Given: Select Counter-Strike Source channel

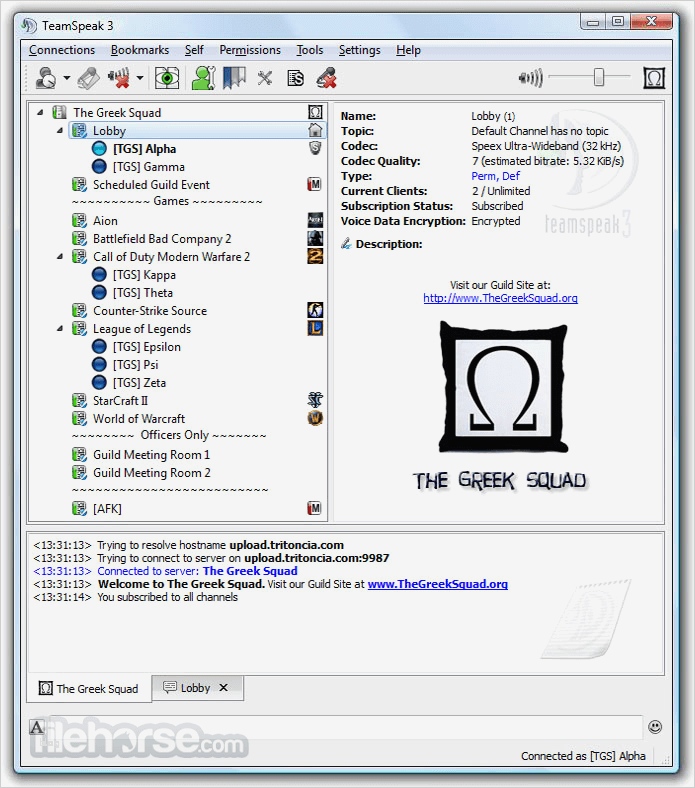Looking at the screenshot, I should (150, 311).
